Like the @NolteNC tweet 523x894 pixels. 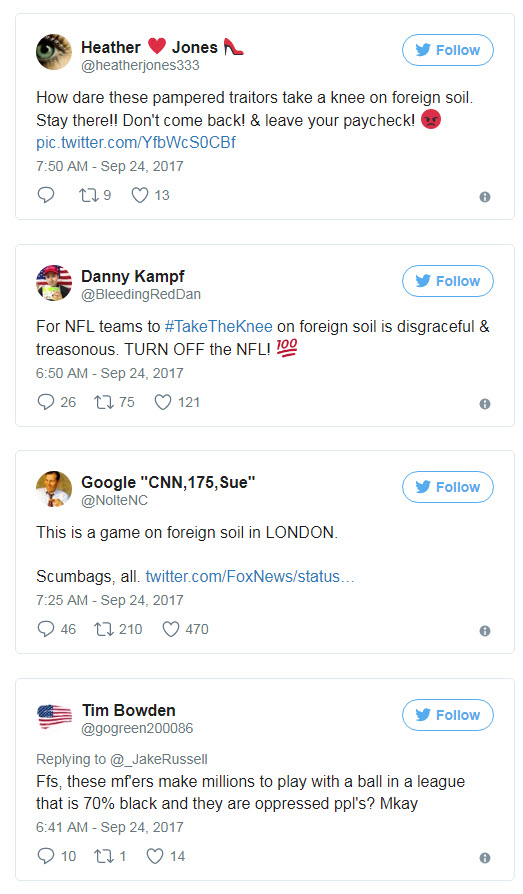171,629
